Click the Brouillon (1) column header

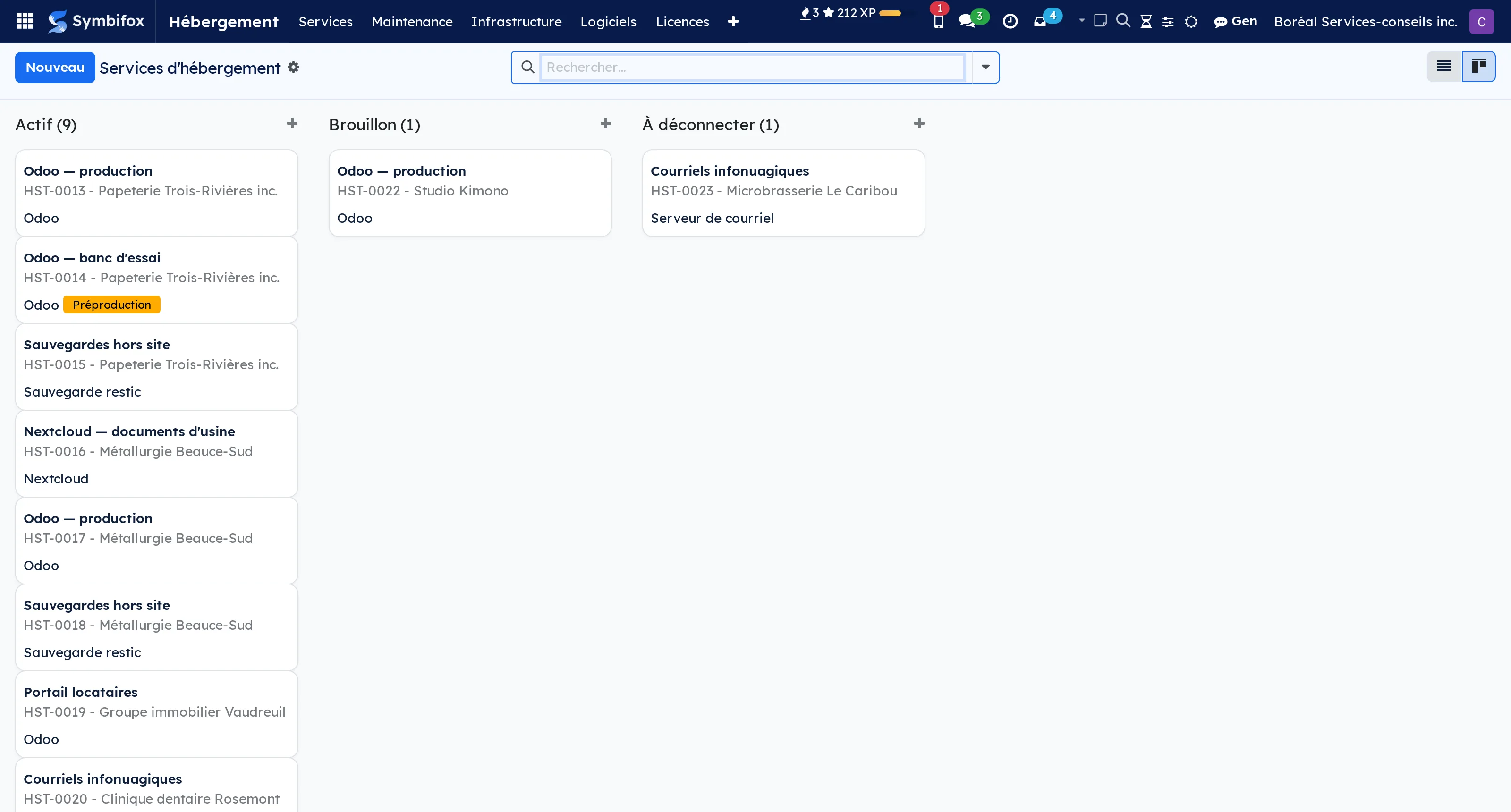tap(374, 125)
